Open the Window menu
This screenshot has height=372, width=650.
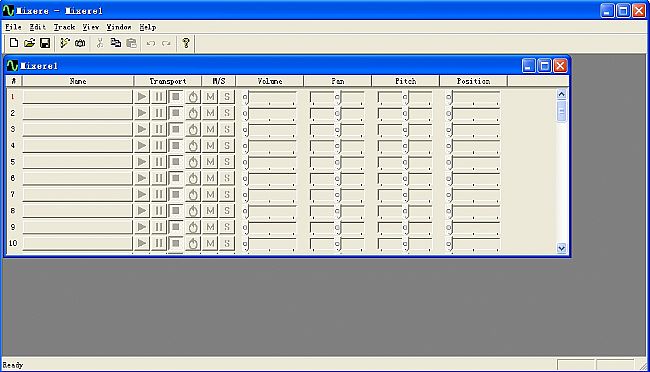point(119,27)
